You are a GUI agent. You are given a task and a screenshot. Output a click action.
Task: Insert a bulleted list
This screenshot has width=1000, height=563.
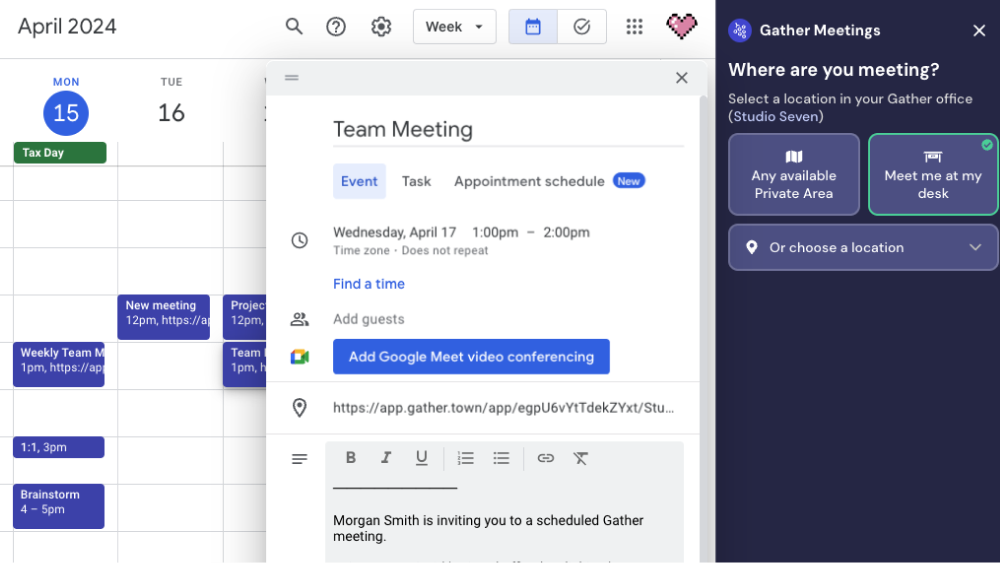pyautogui.click(x=501, y=458)
